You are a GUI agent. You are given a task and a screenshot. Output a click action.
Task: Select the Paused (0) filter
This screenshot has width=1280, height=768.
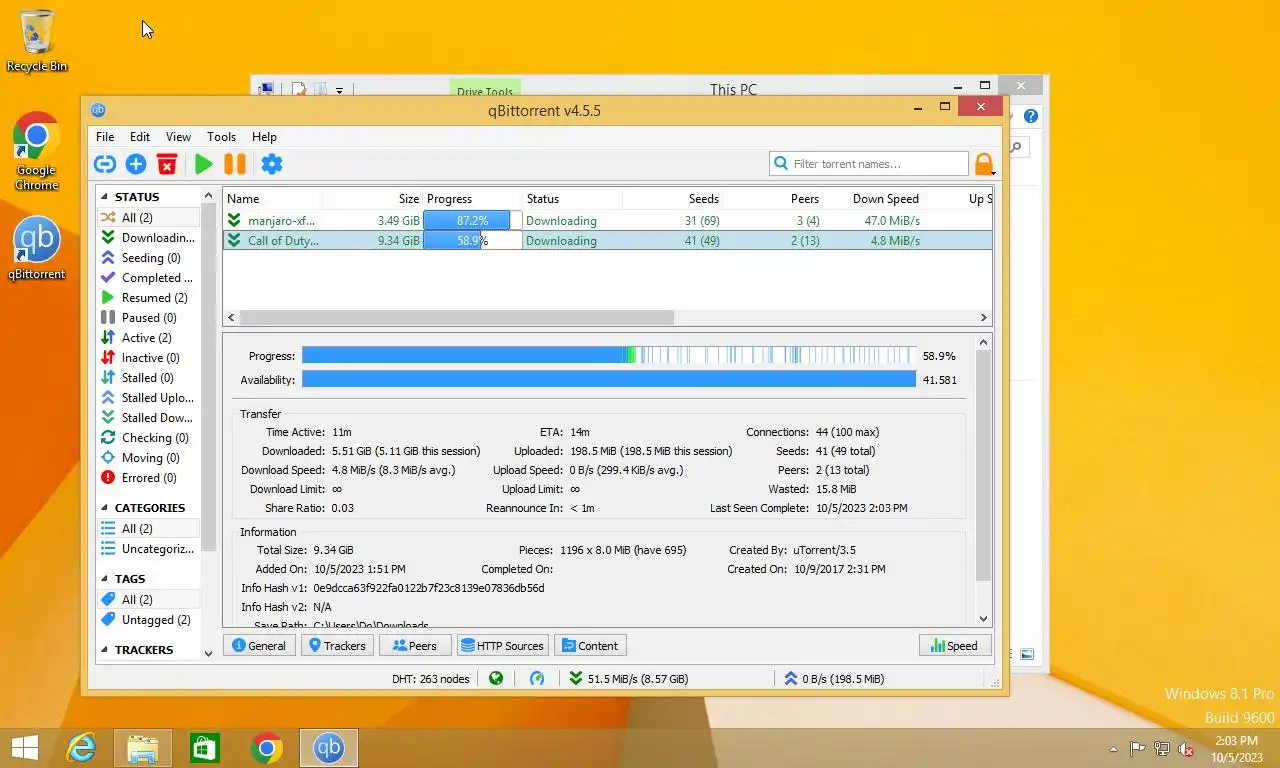click(148, 318)
